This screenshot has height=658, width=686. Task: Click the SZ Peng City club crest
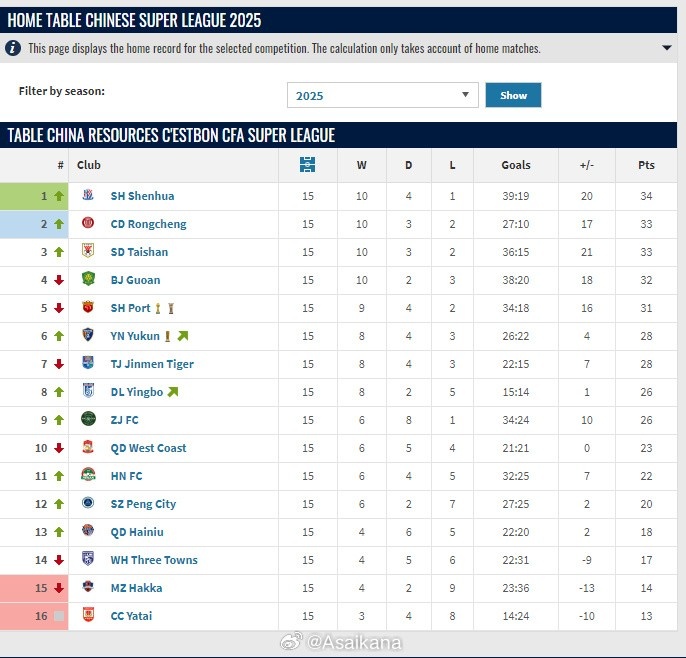[x=88, y=504]
